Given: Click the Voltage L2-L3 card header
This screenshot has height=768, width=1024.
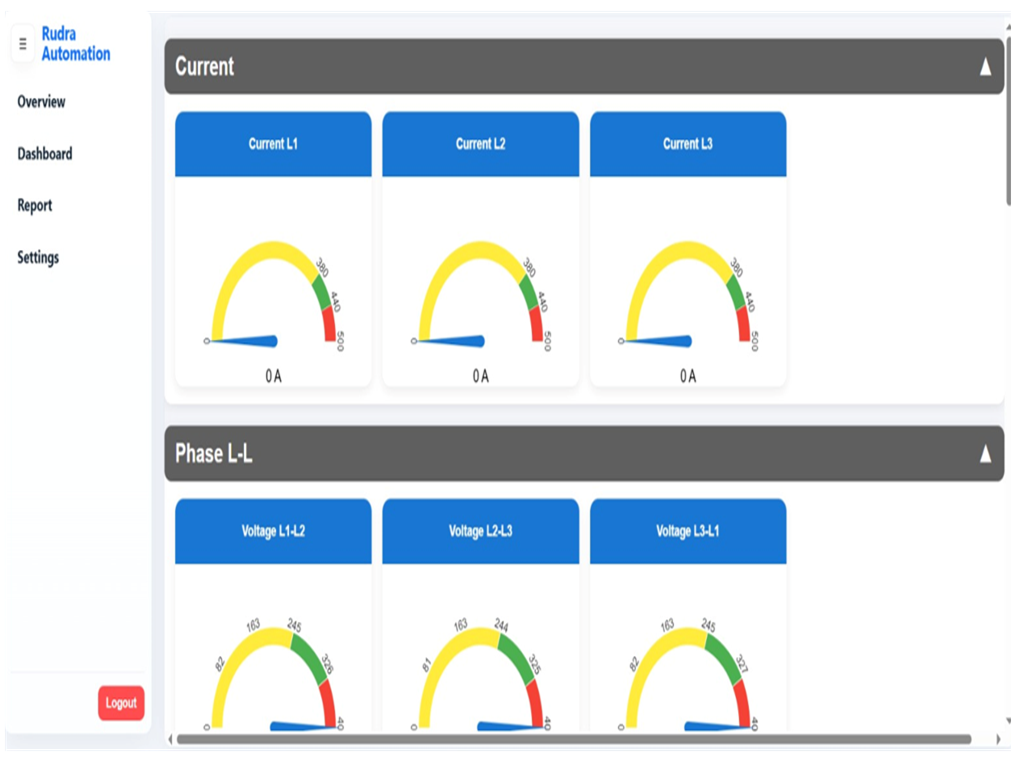Looking at the screenshot, I should click(x=481, y=531).
